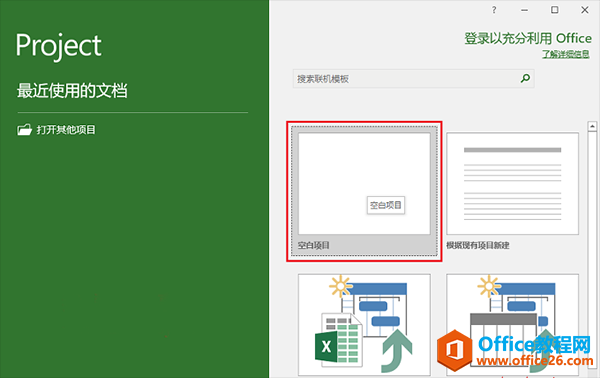Select the 空白项目 blank project thumbnail
Viewport: 600px width, 378px height.
click(x=364, y=184)
